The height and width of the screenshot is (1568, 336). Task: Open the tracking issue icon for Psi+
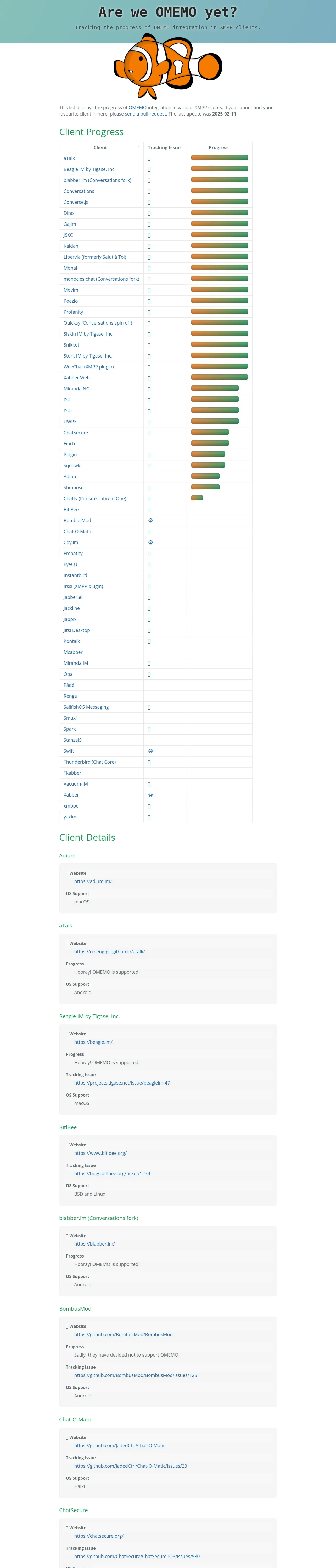[149, 411]
